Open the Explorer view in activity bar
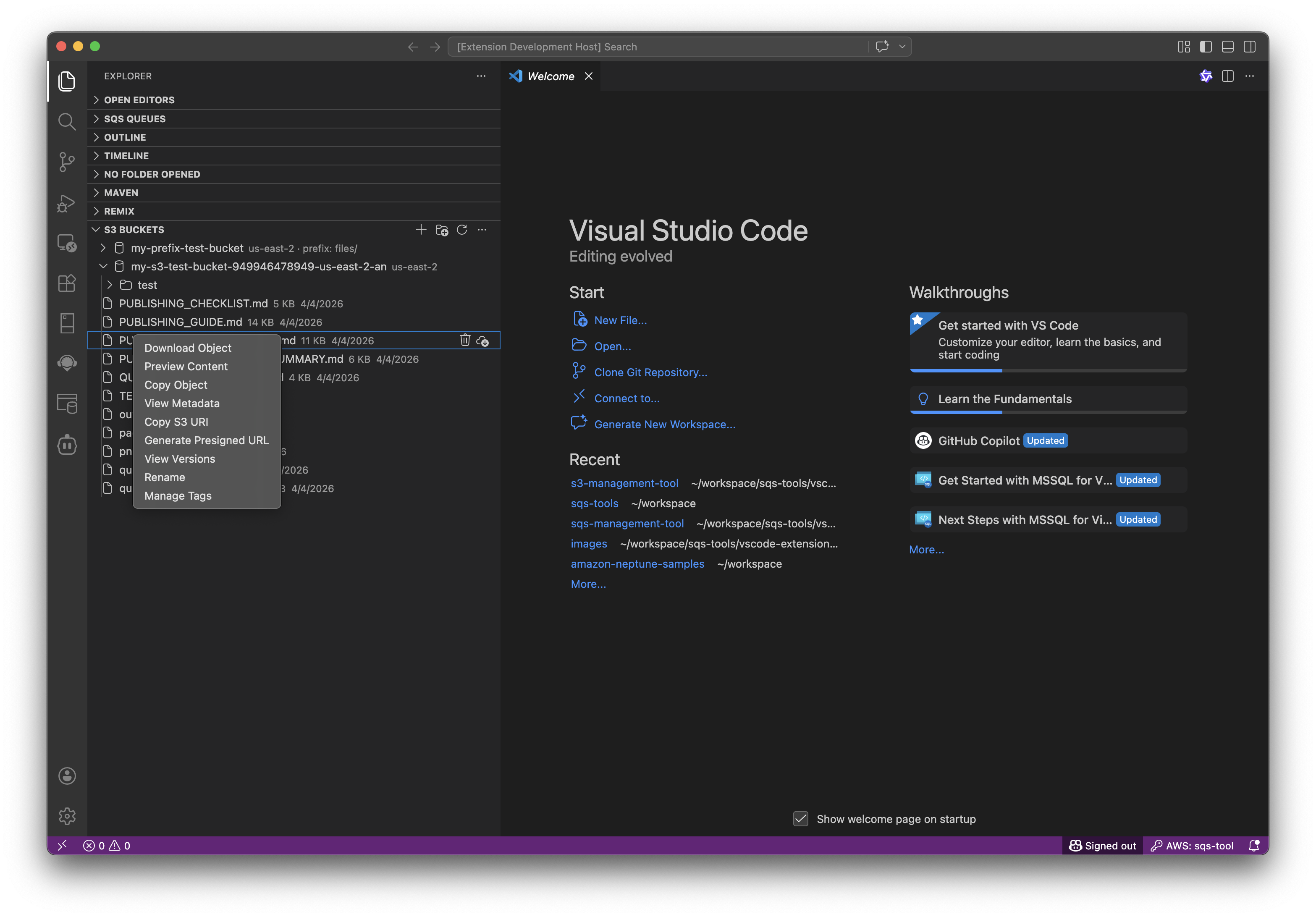1316x917 pixels. 67,81
